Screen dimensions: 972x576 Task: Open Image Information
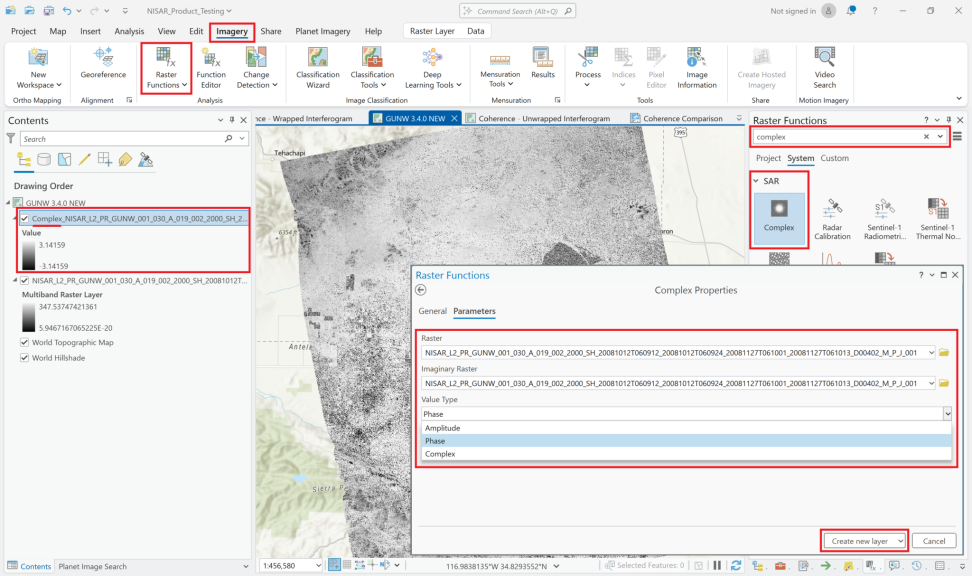tap(697, 68)
